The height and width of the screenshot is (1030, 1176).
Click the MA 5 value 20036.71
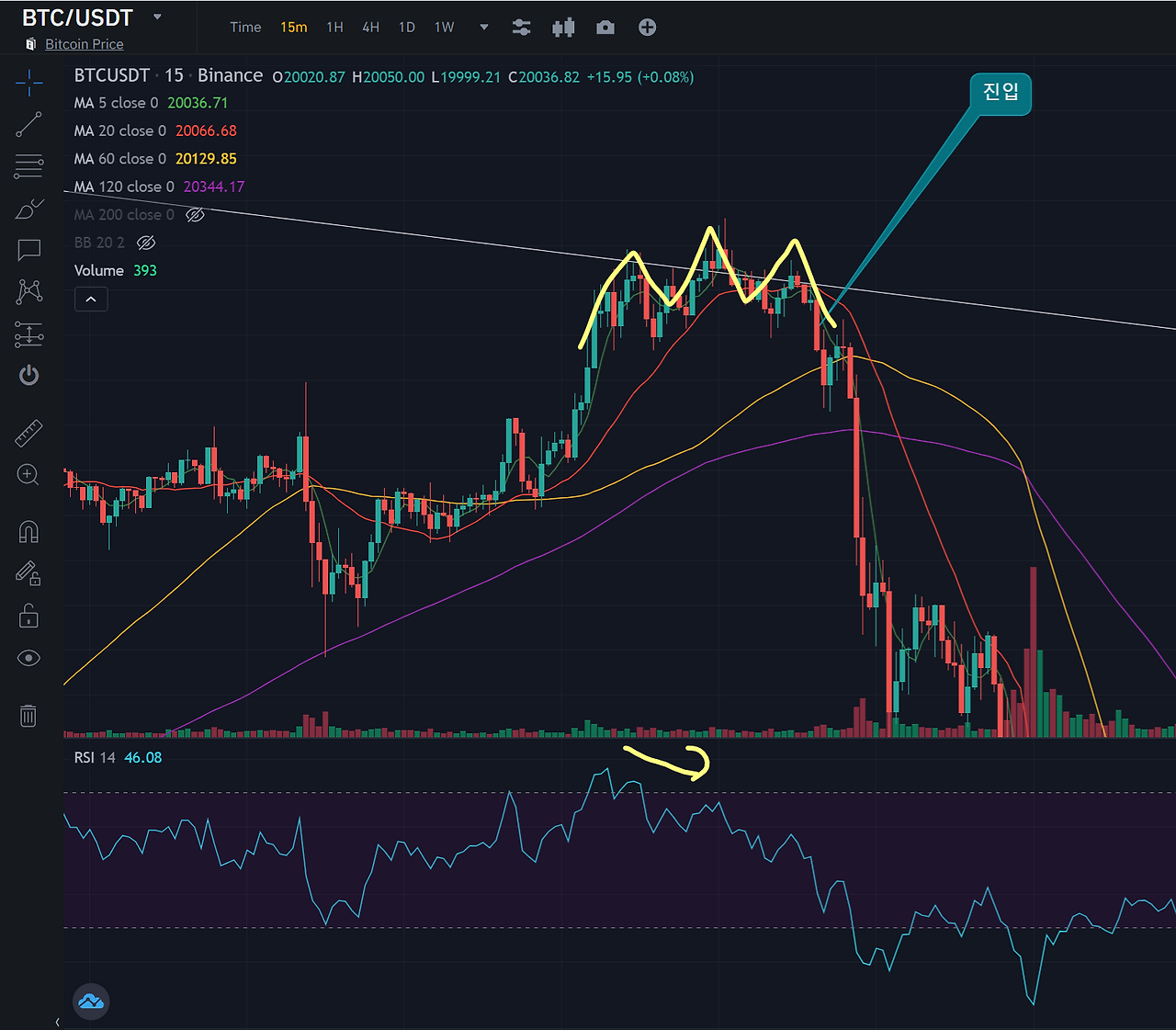pyautogui.click(x=198, y=103)
